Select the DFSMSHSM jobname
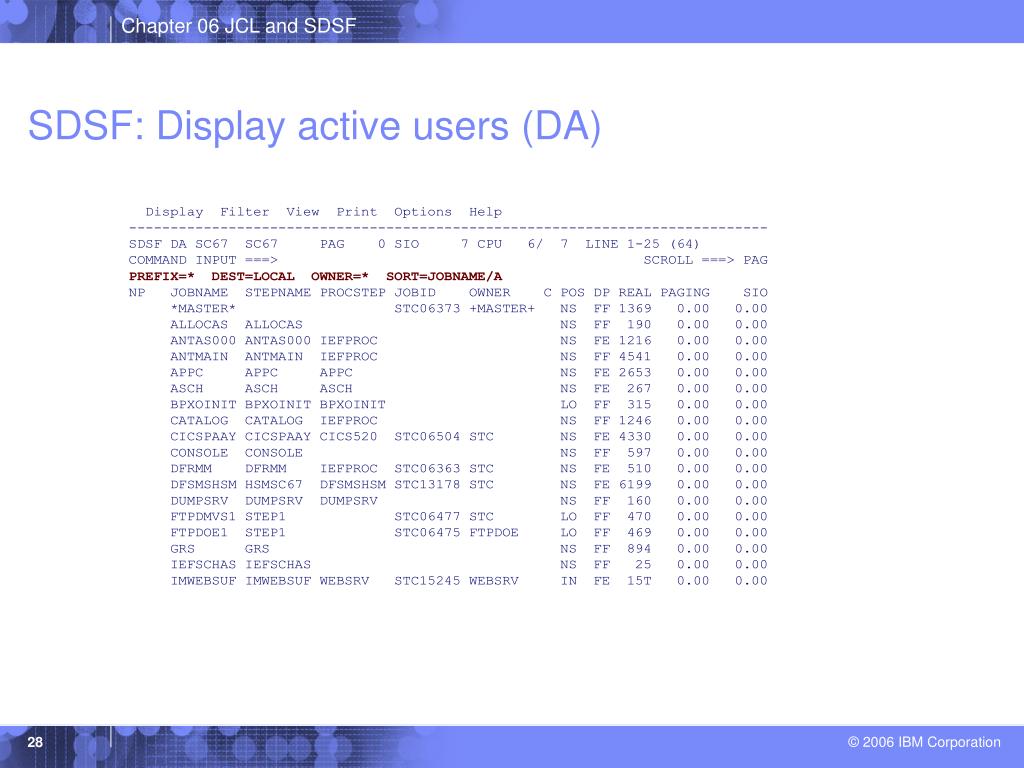 (x=203, y=485)
